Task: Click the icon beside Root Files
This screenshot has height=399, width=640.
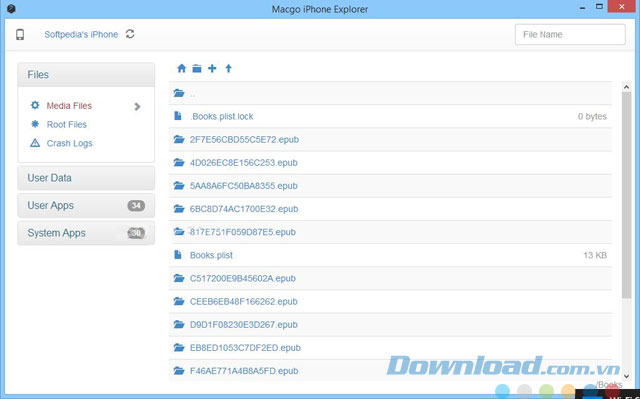Action: (35, 124)
